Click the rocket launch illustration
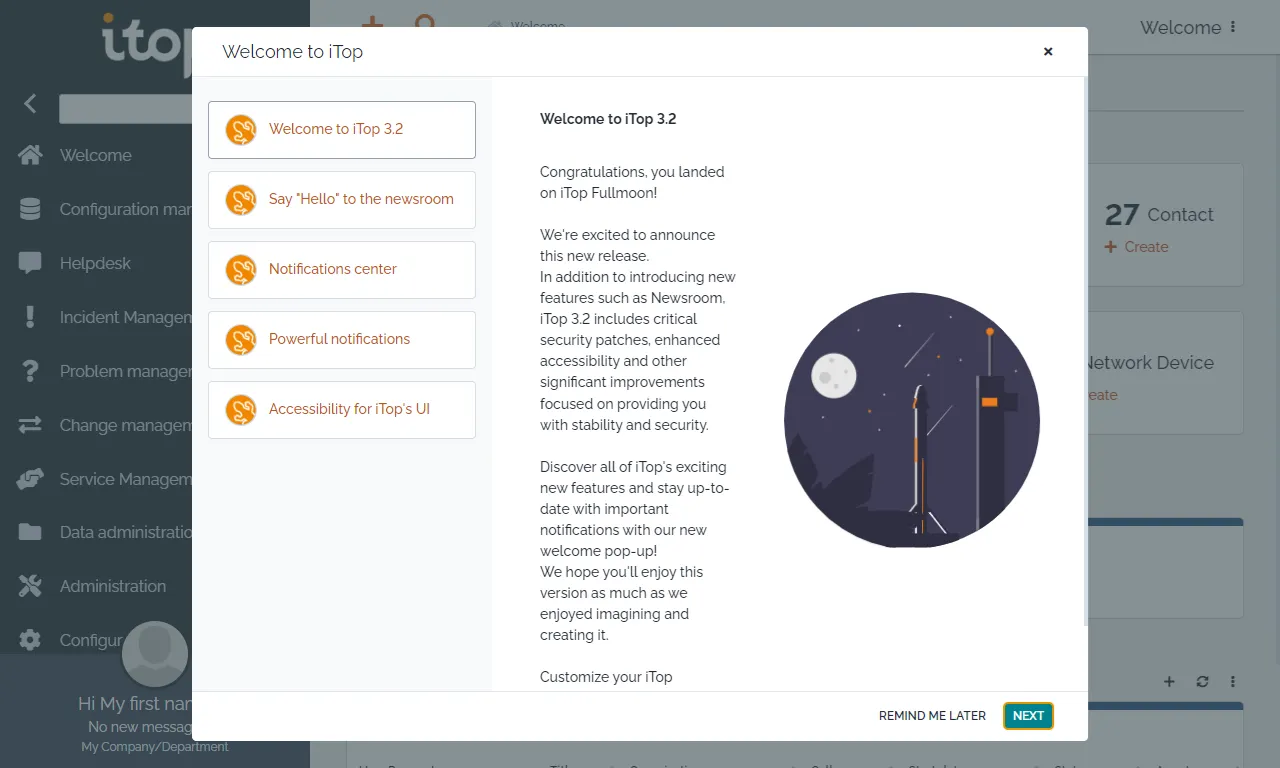Viewport: 1280px width, 768px height. (912, 420)
